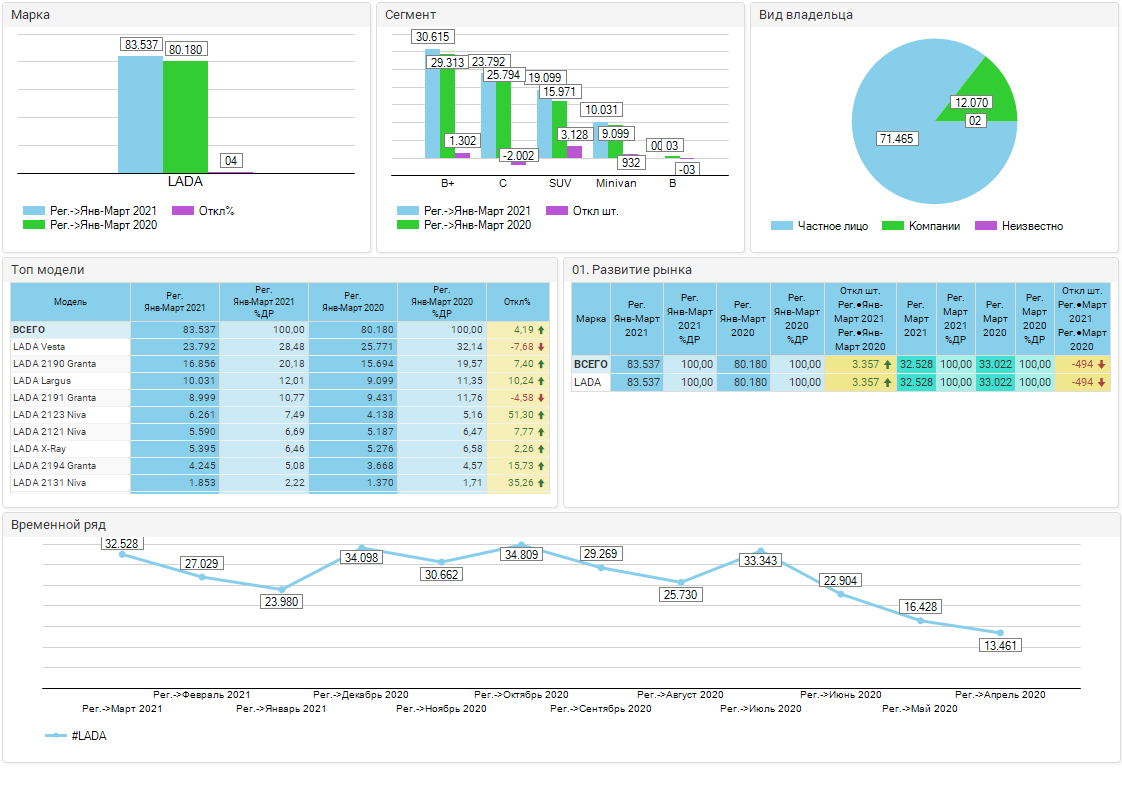Open the LADA Largus row in models table
Viewport: 1122px width, 793px height.
pos(42,381)
